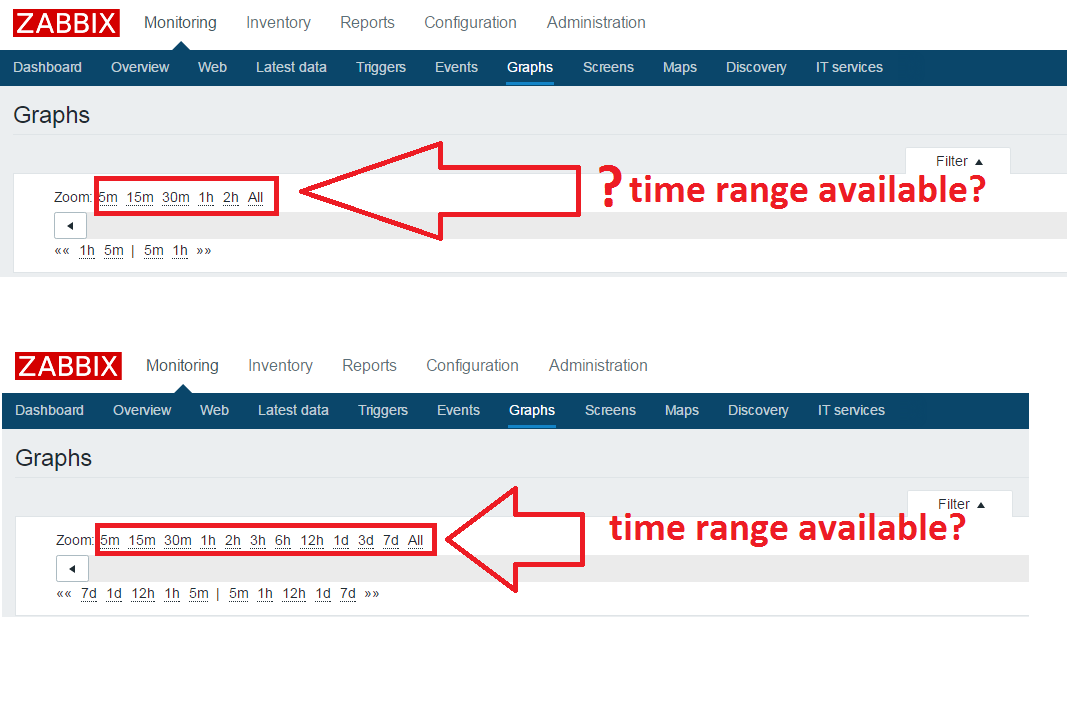
Task: Open the Administration menu in the upper header
Action: [596, 22]
